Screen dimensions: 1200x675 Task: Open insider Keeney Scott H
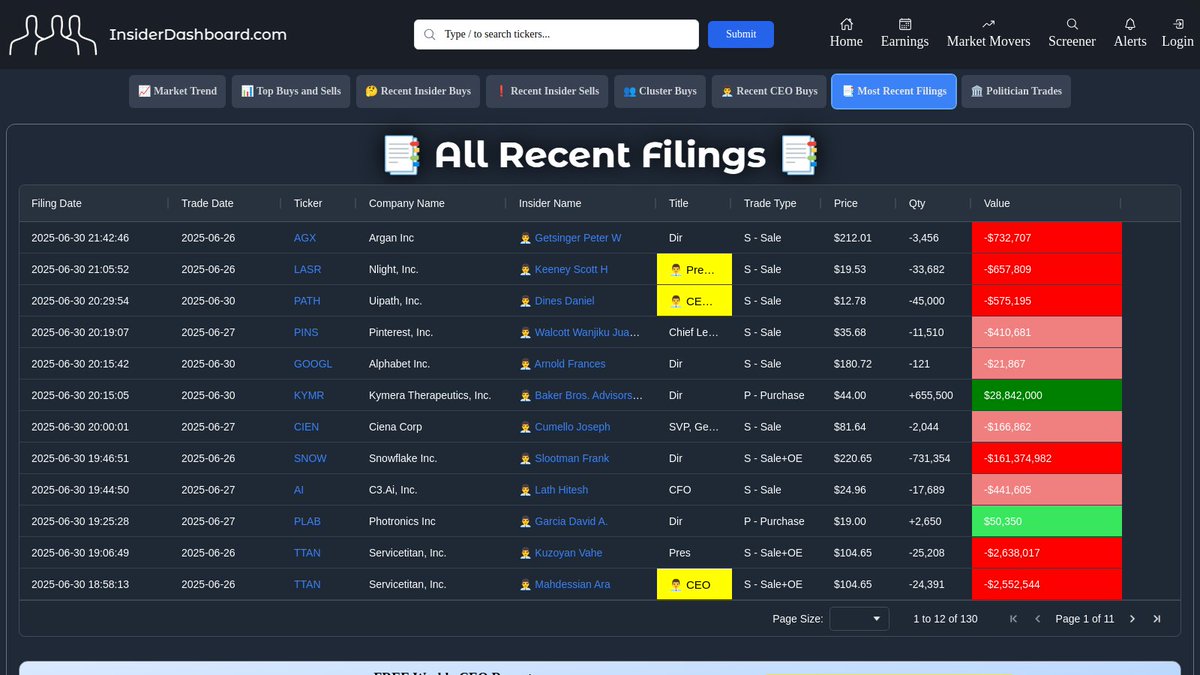[571, 269]
